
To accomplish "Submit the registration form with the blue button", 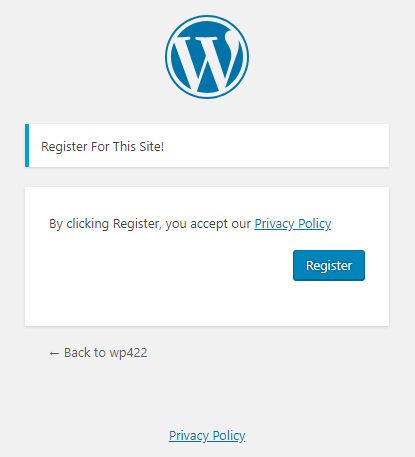I will tap(329, 265).
